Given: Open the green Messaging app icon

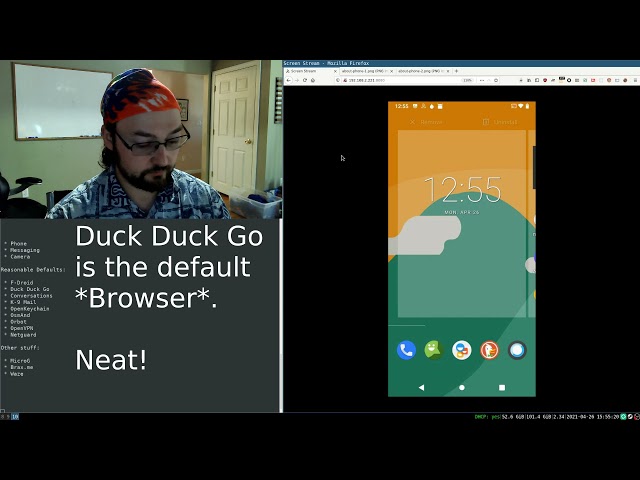Looking at the screenshot, I should coord(434,350).
